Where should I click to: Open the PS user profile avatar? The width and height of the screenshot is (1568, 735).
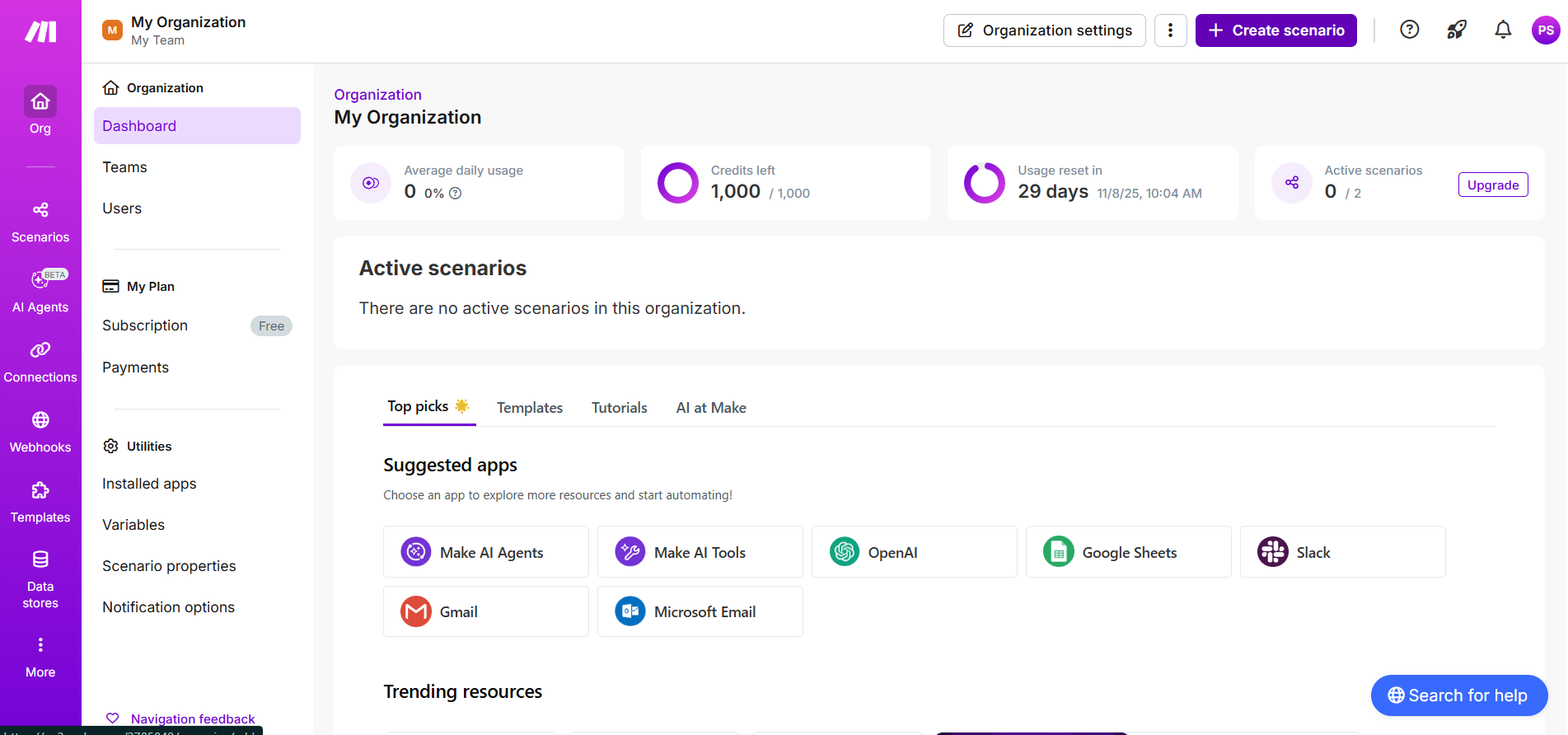pos(1546,30)
